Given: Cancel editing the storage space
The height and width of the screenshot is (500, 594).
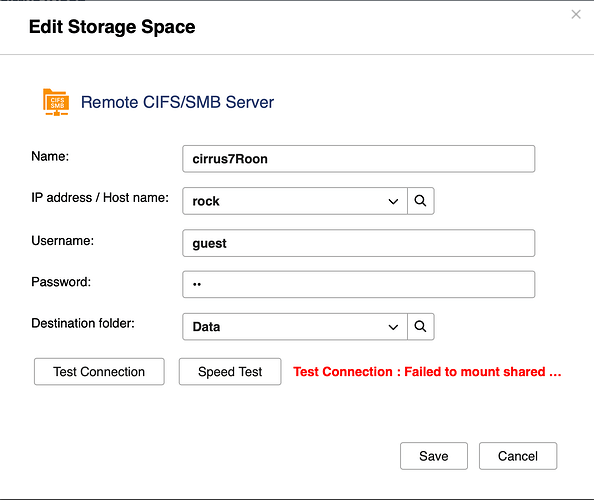Looking at the screenshot, I should tap(518, 456).
